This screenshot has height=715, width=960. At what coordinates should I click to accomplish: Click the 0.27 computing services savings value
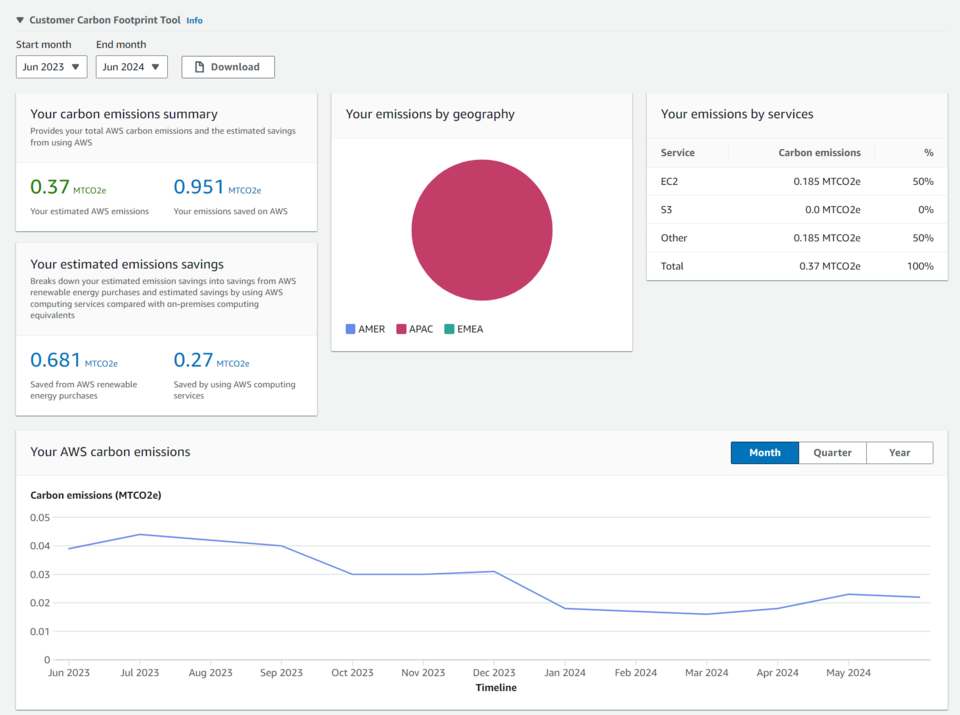[x=193, y=360]
